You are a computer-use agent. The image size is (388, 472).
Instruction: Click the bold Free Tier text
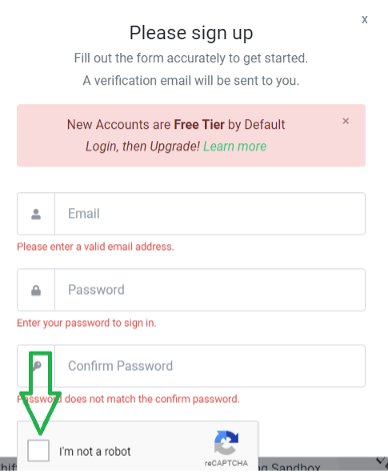tap(199, 125)
